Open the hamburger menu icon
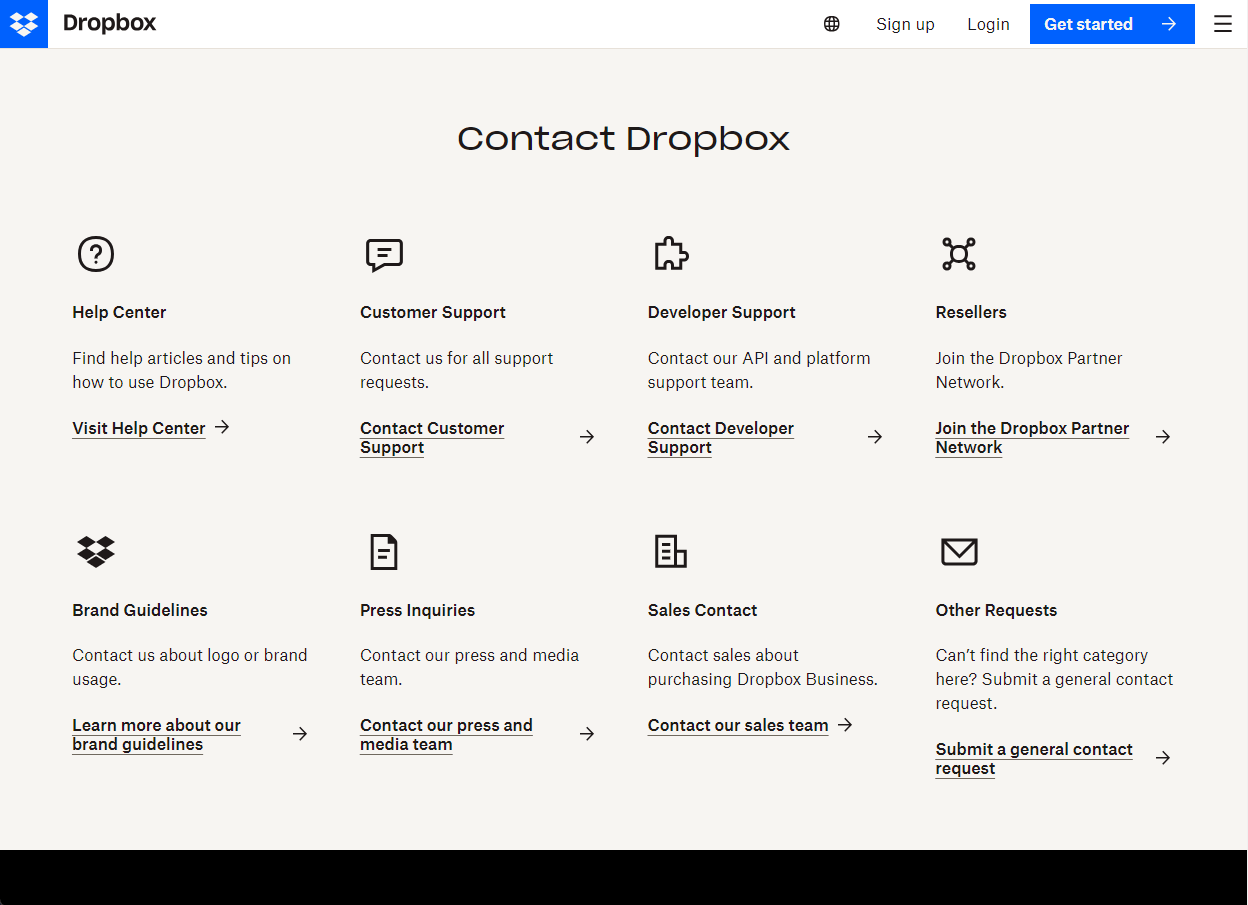 coord(1223,24)
